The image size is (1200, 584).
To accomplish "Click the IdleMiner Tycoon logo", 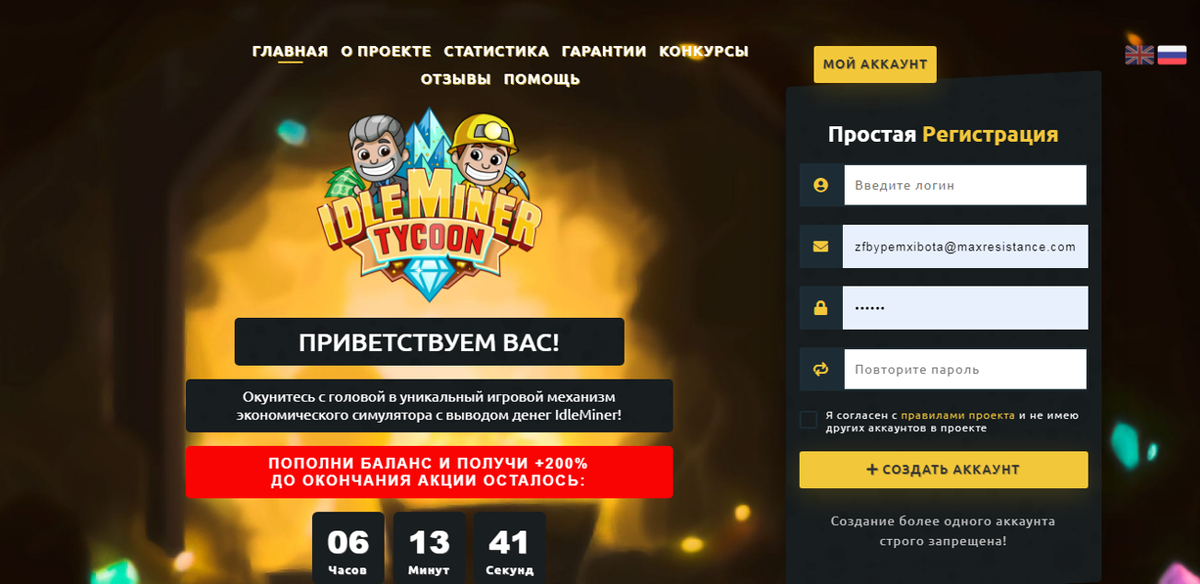I will click(x=429, y=205).
